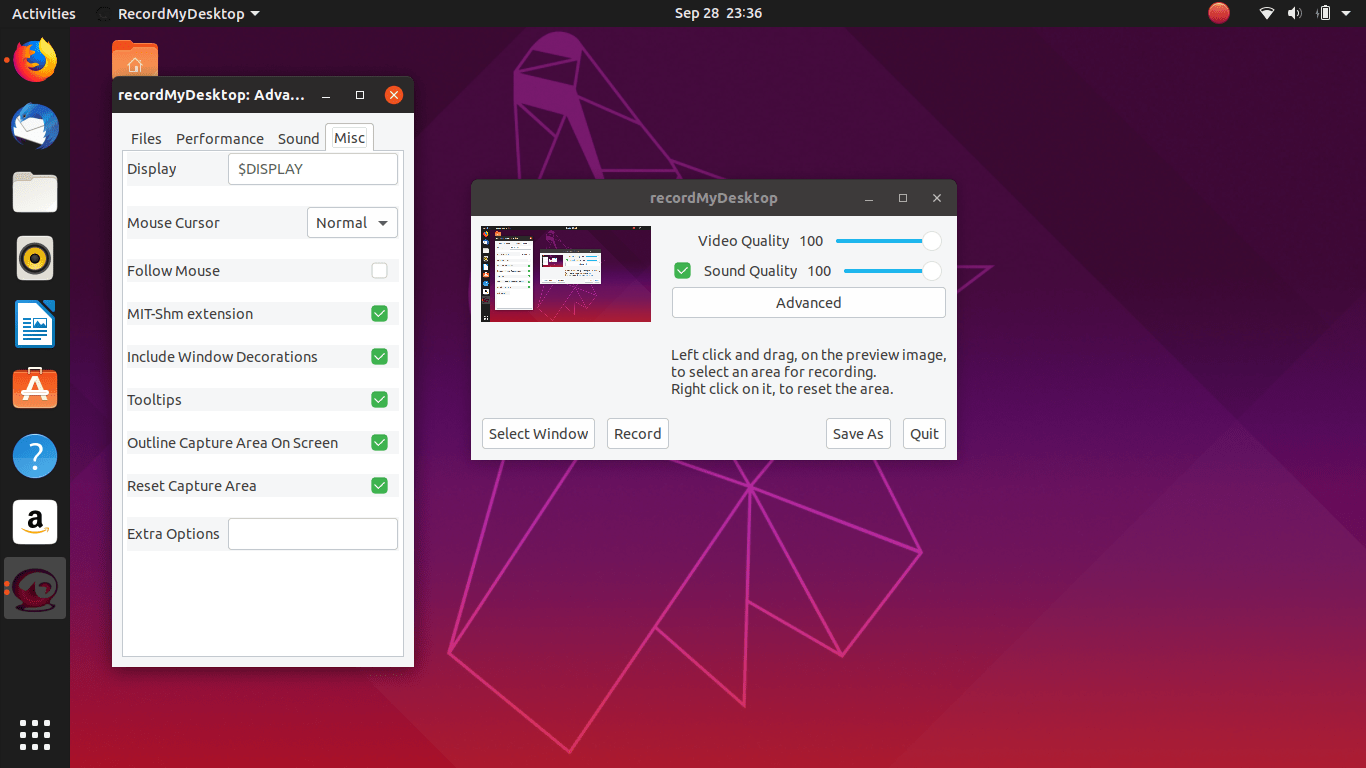The image size is (1366, 768).
Task: Click the Save As button
Action: coord(858,433)
